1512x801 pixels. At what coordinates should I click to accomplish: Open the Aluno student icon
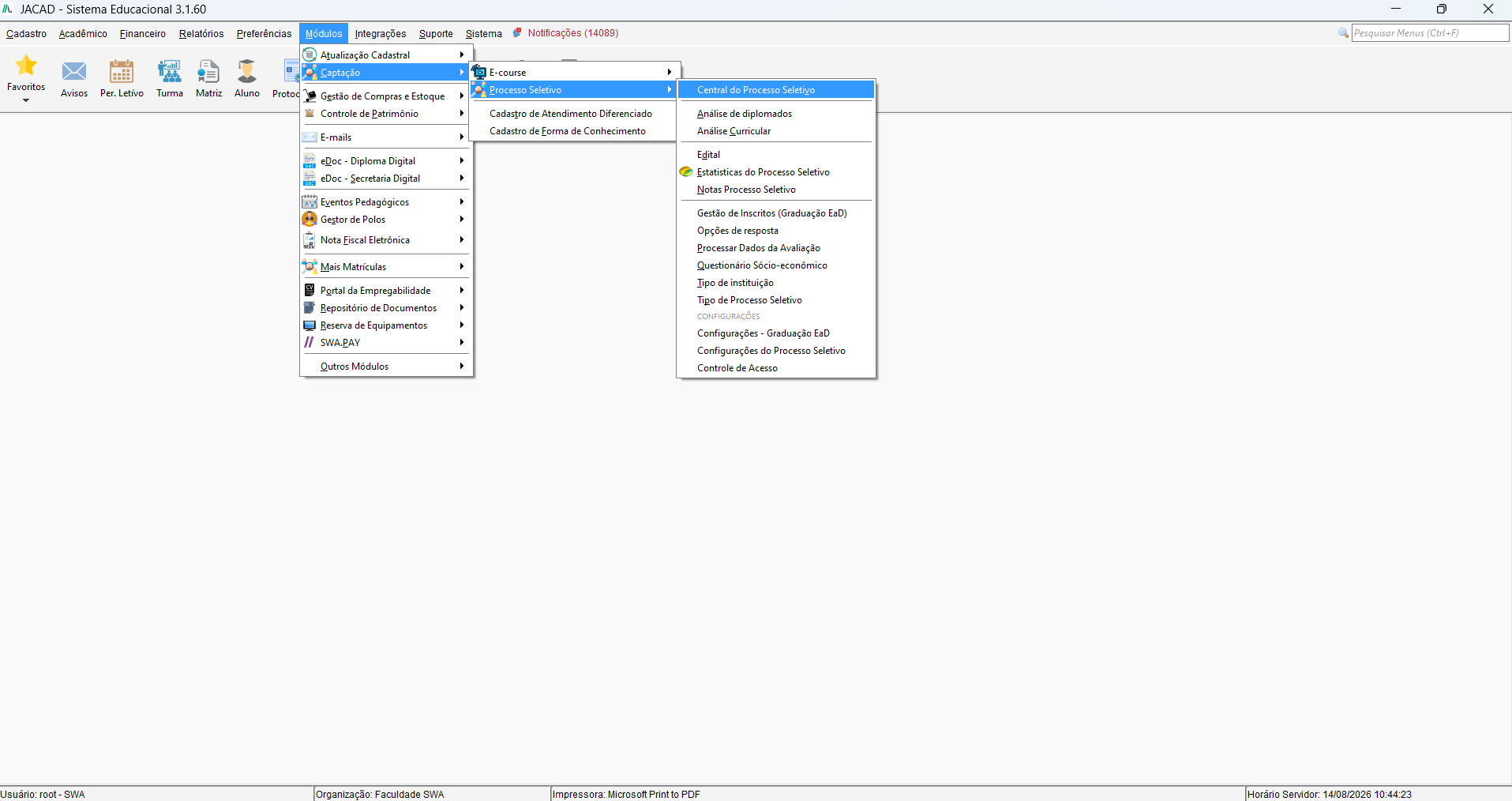247,71
